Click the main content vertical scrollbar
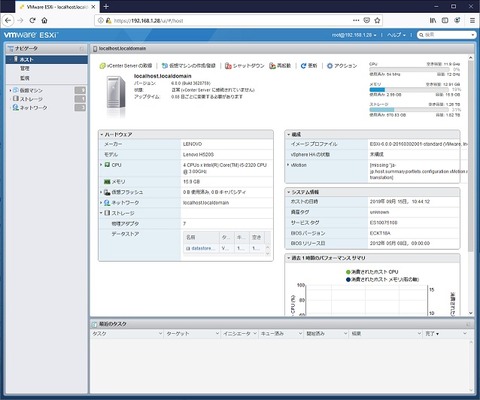Screen dimensions: 480x400 coord(471,157)
